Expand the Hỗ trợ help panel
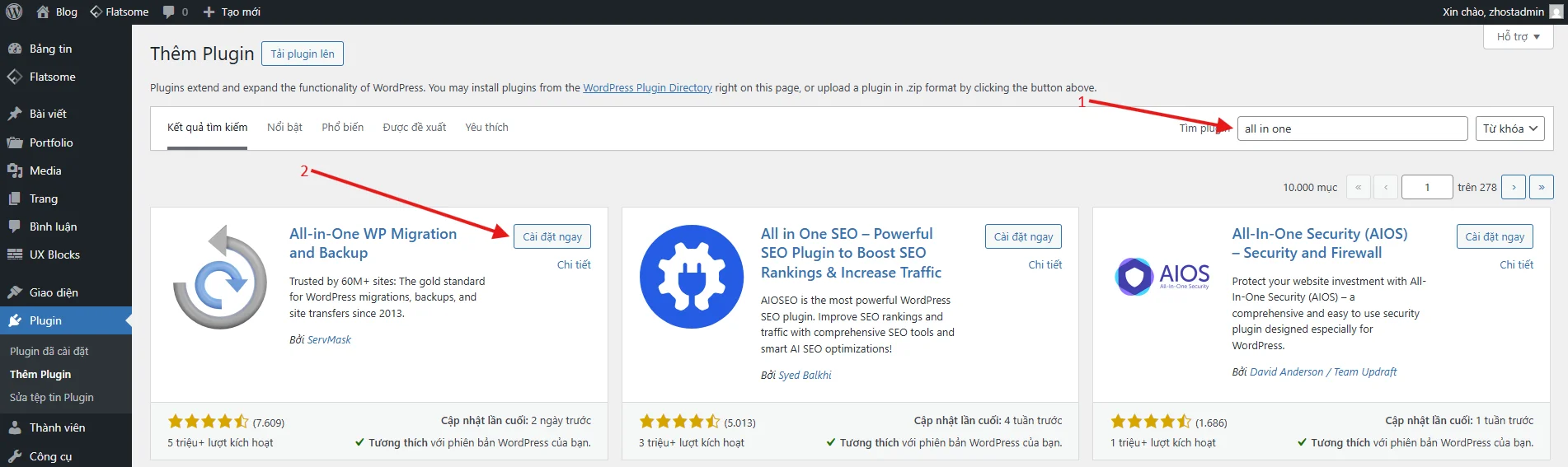Screen dimensions: 1568x467 tap(1519, 36)
